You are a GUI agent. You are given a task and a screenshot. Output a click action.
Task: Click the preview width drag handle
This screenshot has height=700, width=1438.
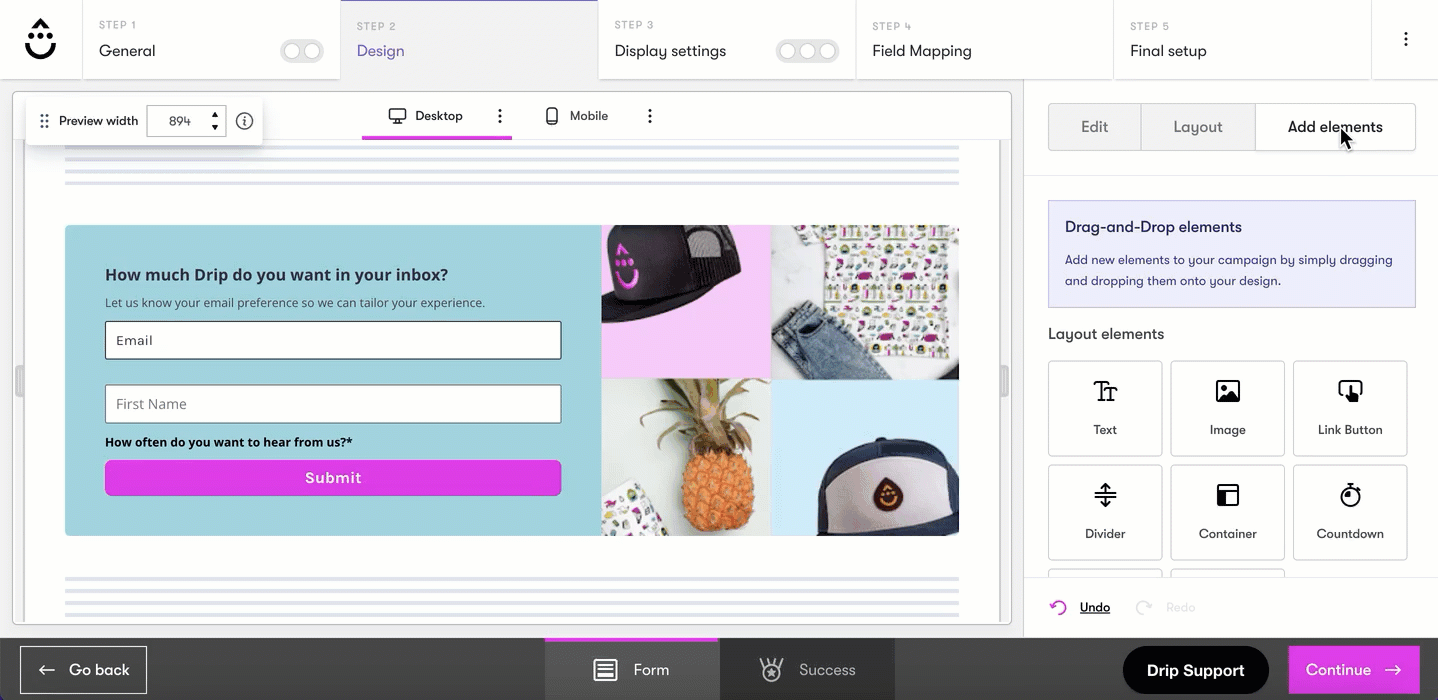(x=44, y=121)
